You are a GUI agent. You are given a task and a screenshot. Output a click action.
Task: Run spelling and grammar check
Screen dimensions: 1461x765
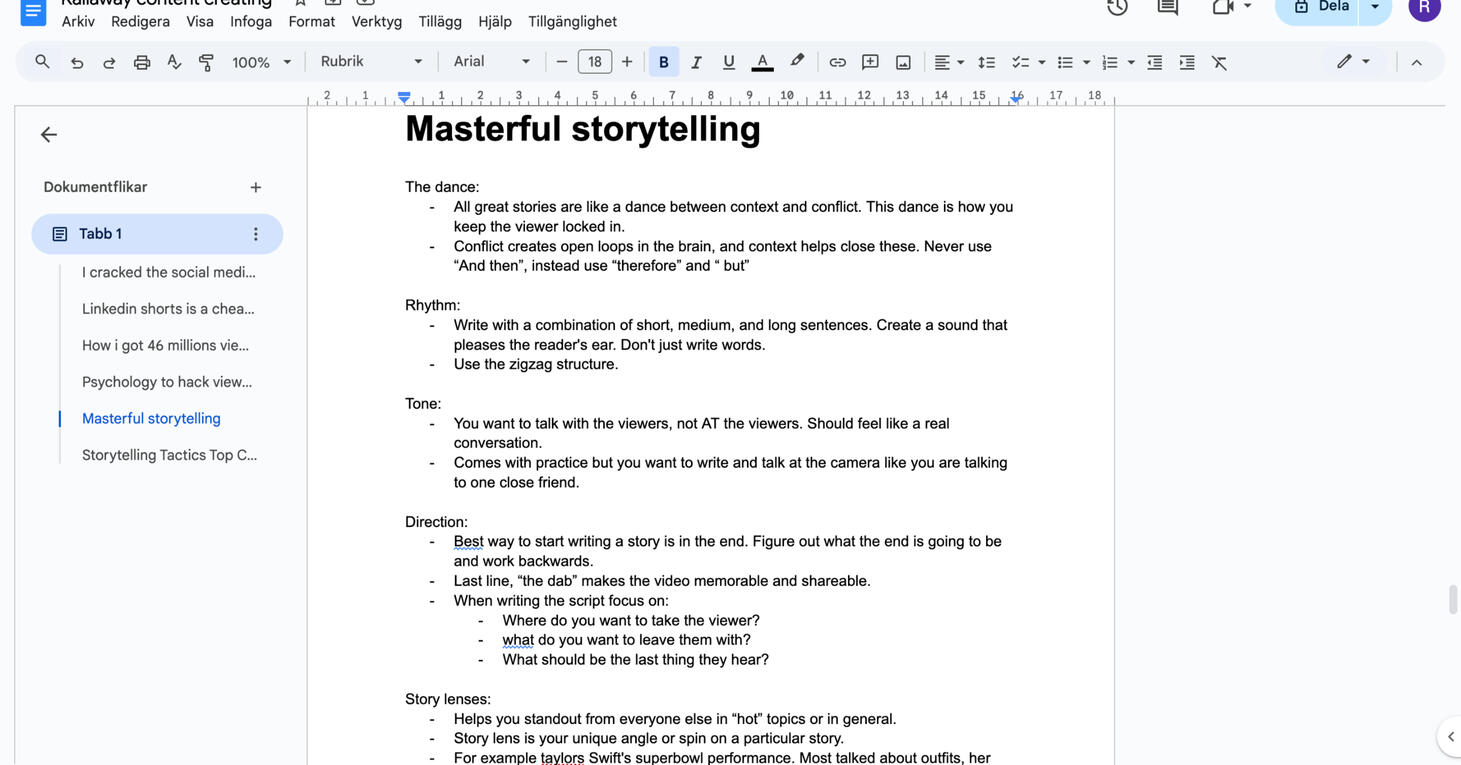pos(174,62)
